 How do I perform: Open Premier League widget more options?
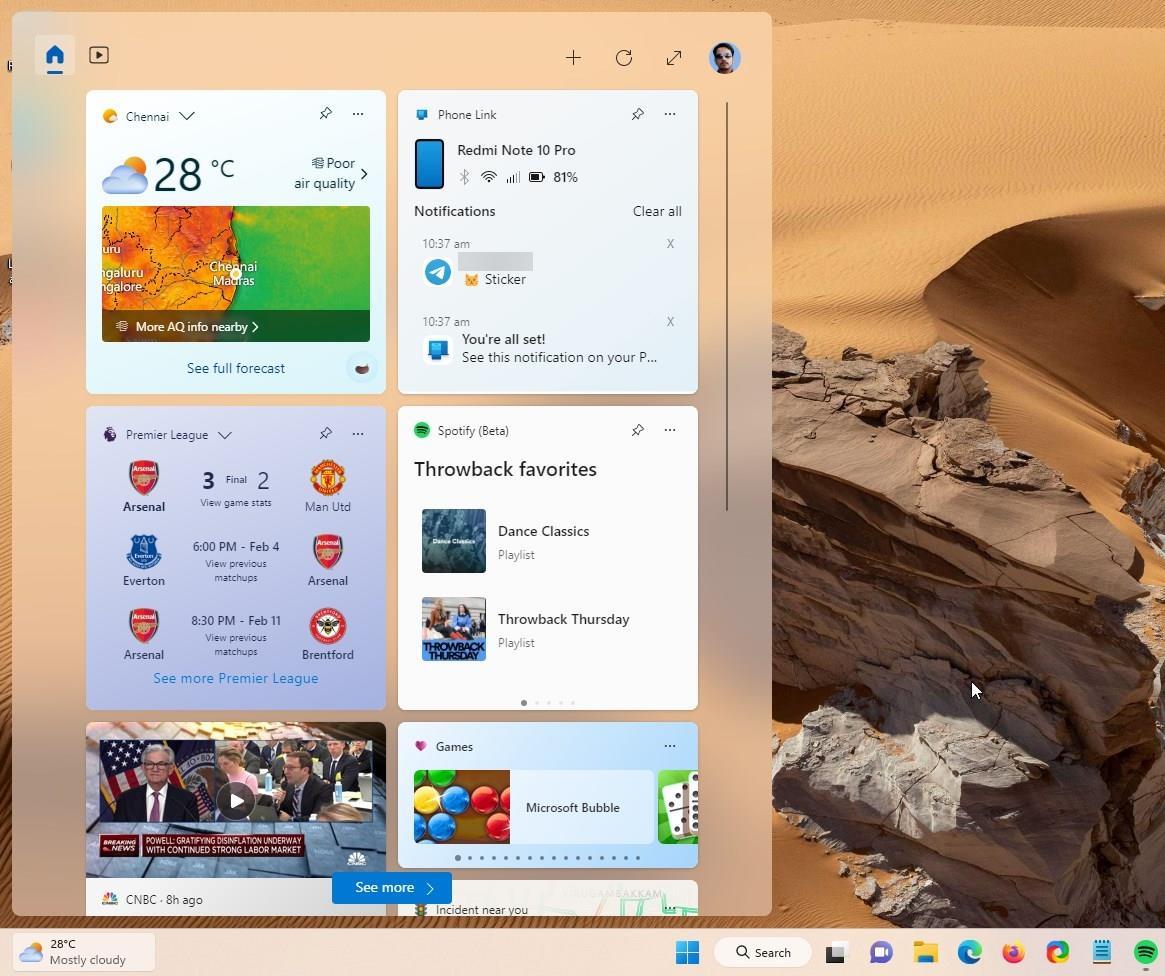tap(358, 434)
